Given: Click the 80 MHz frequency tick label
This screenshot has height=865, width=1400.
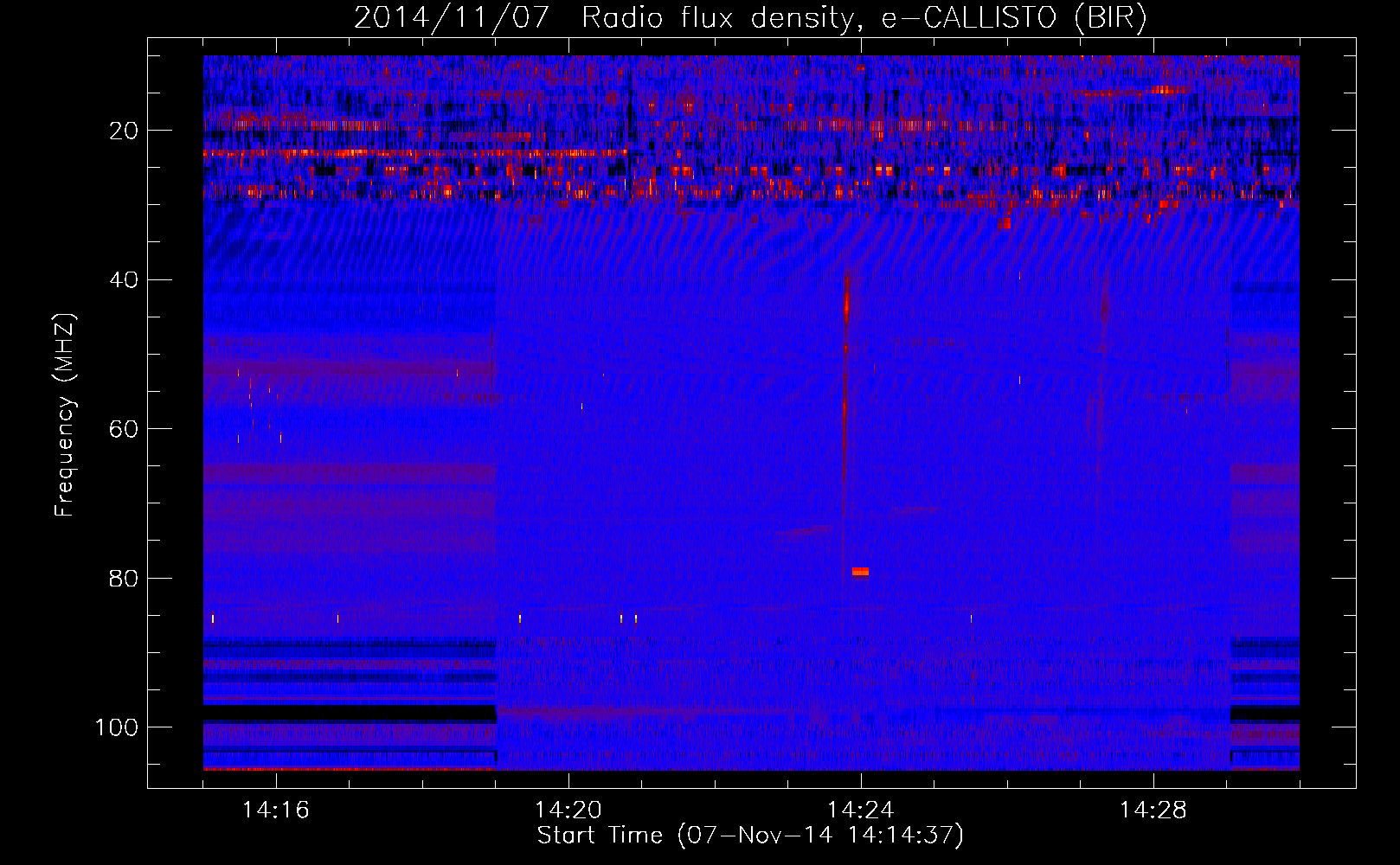Looking at the screenshot, I should click(x=125, y=579).
